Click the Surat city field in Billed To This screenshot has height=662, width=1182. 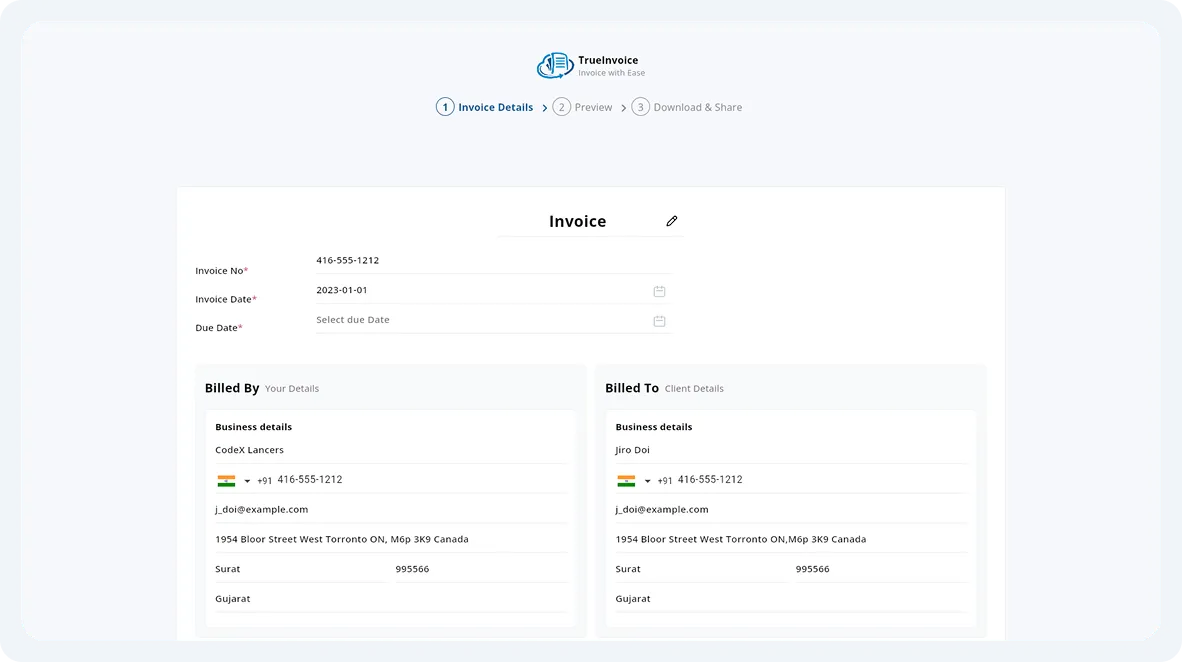tap(700, 569)
